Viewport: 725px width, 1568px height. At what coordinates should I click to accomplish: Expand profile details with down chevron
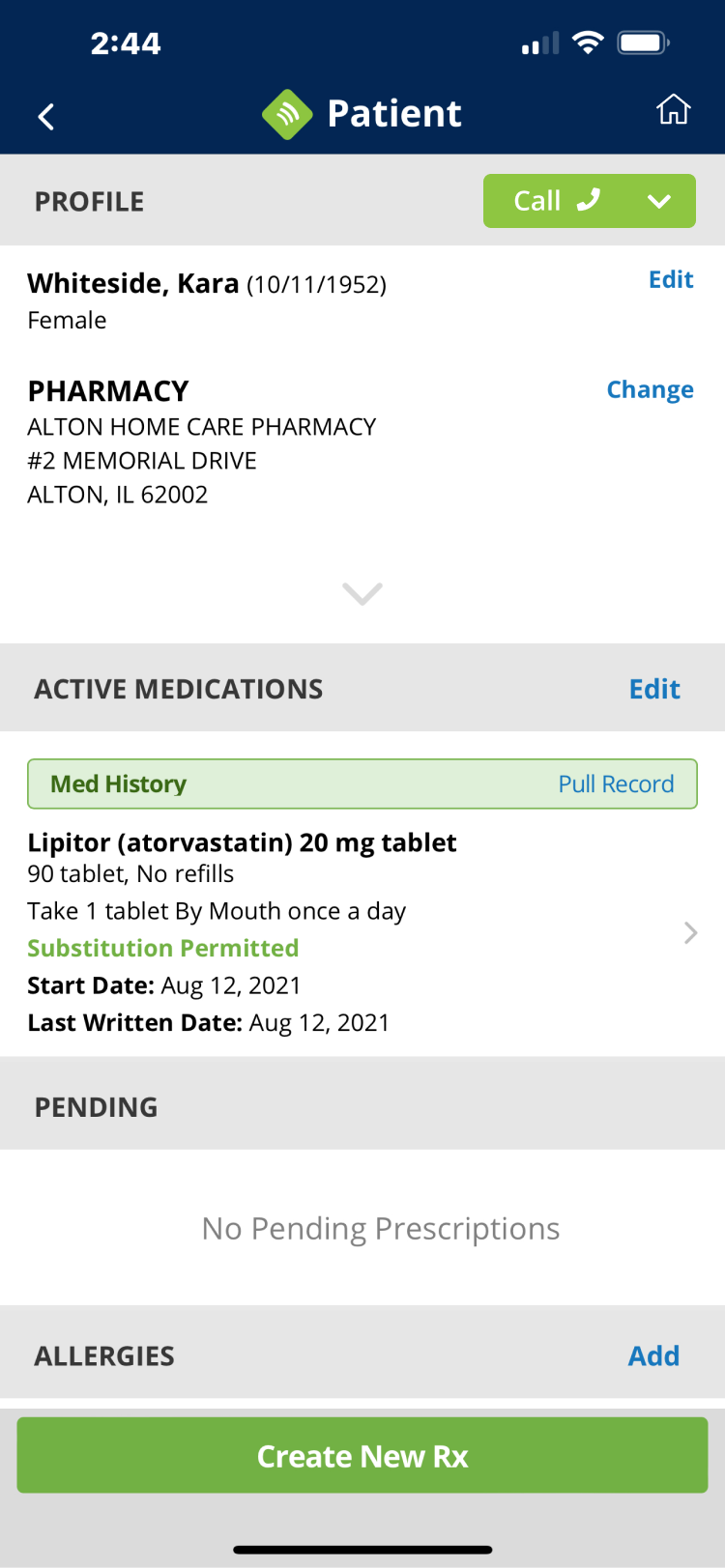click(x=362, y=592)
